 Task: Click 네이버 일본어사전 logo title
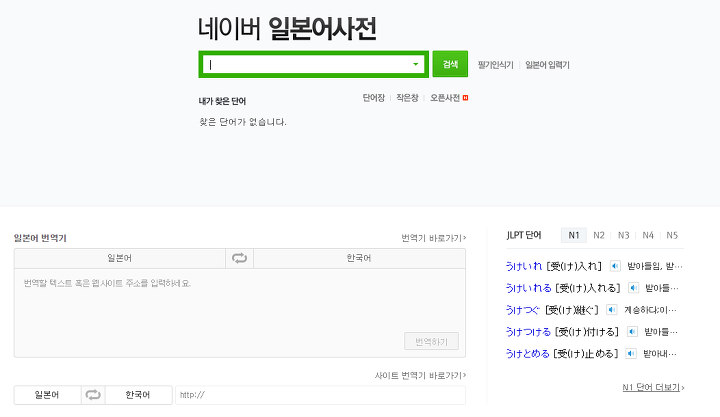pos(287,28)
